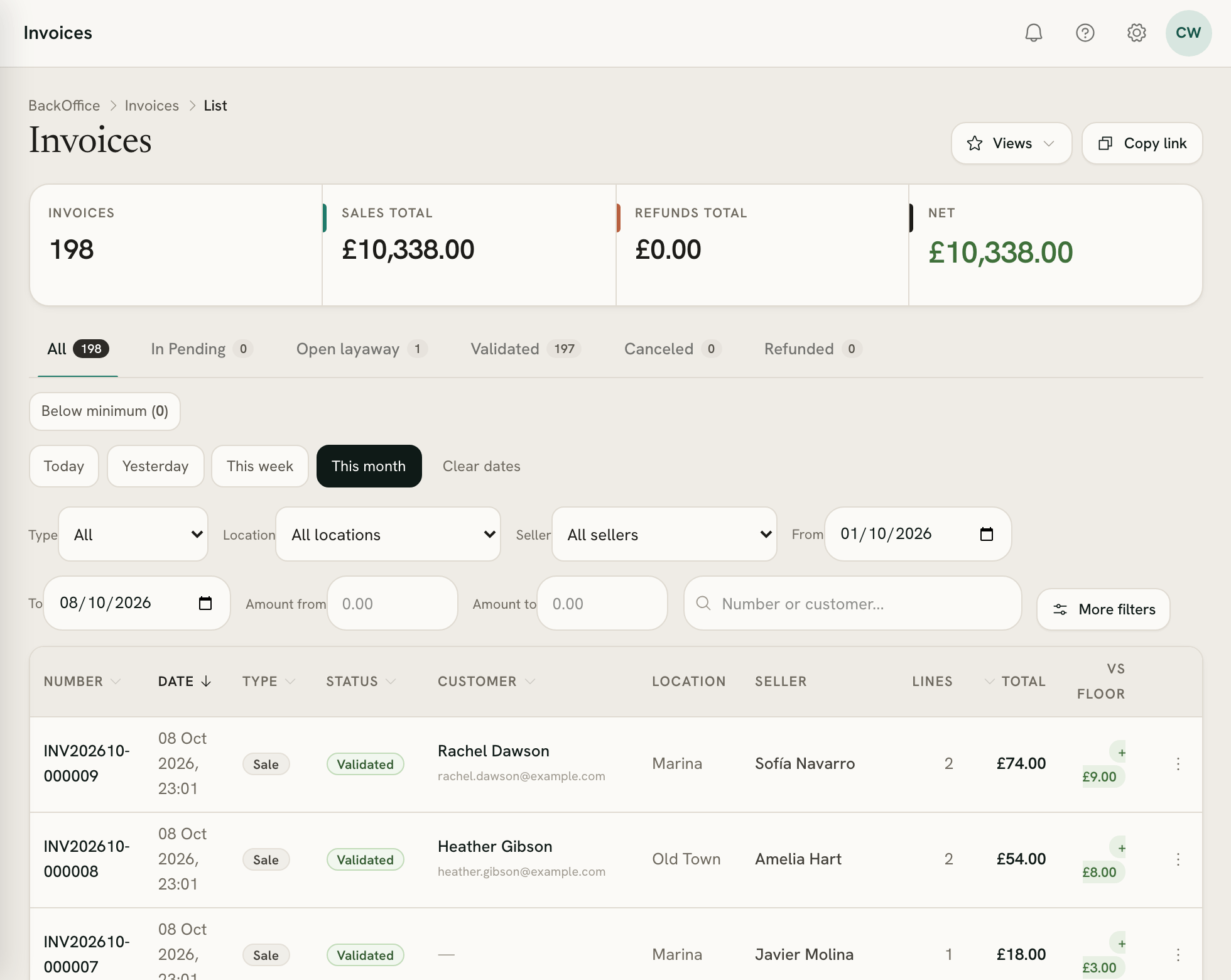Click the To date field

tap(137, 603)
